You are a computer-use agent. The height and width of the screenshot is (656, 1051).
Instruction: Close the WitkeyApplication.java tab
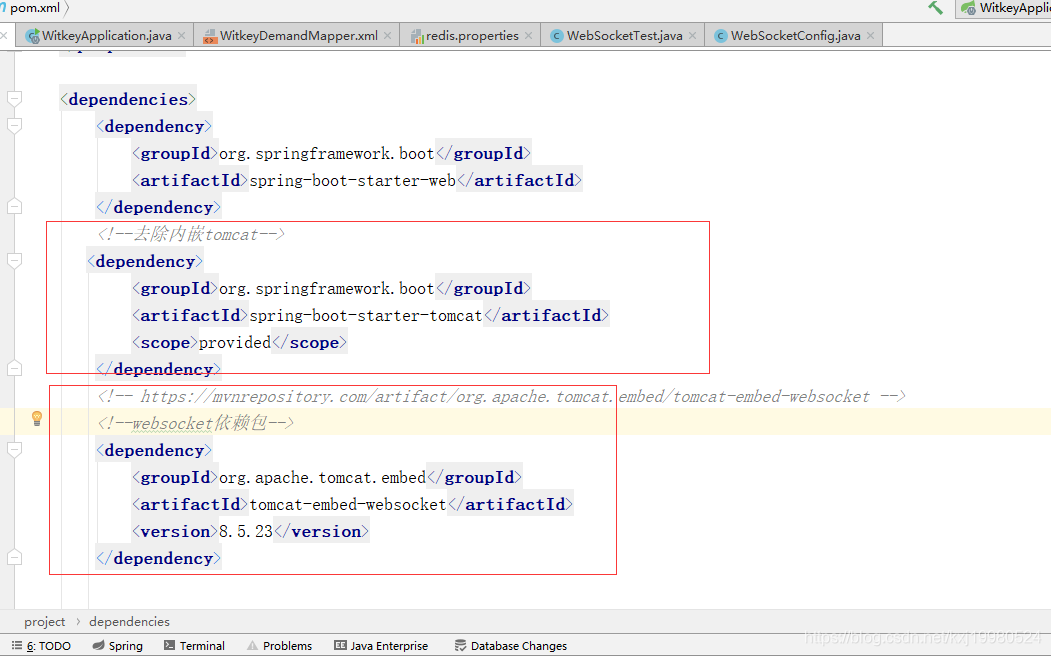click(181, 34)
